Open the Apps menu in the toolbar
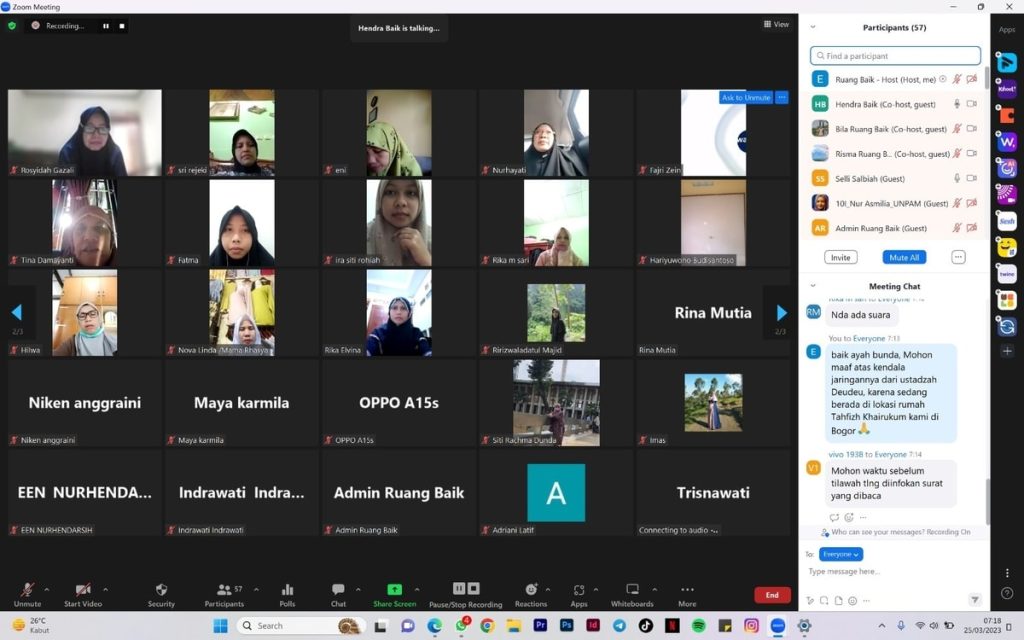Viewport: 1024px width, 640px height. [579, 594]
